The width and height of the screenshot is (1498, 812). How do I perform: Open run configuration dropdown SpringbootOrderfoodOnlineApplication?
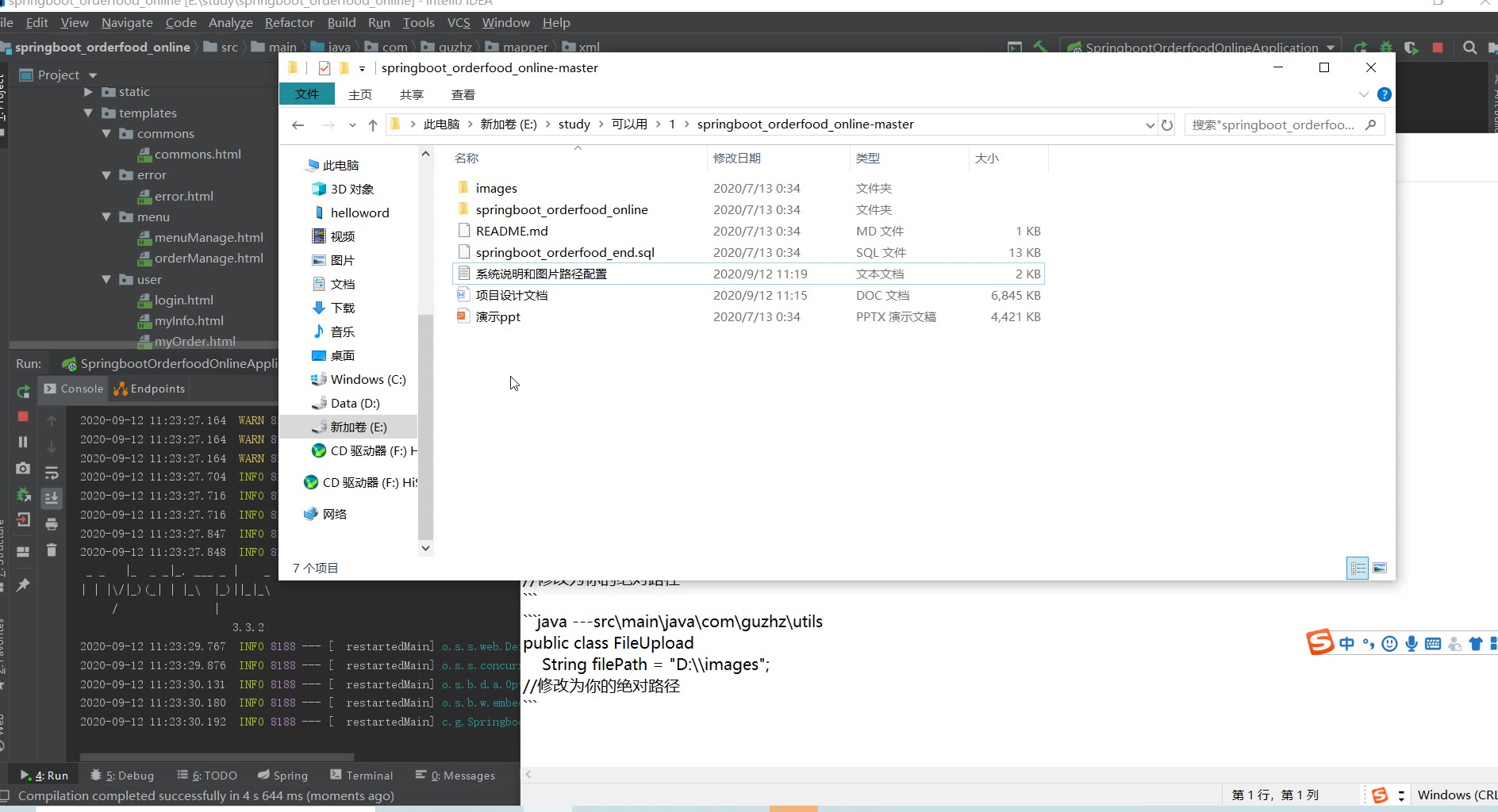(1202, 48)
